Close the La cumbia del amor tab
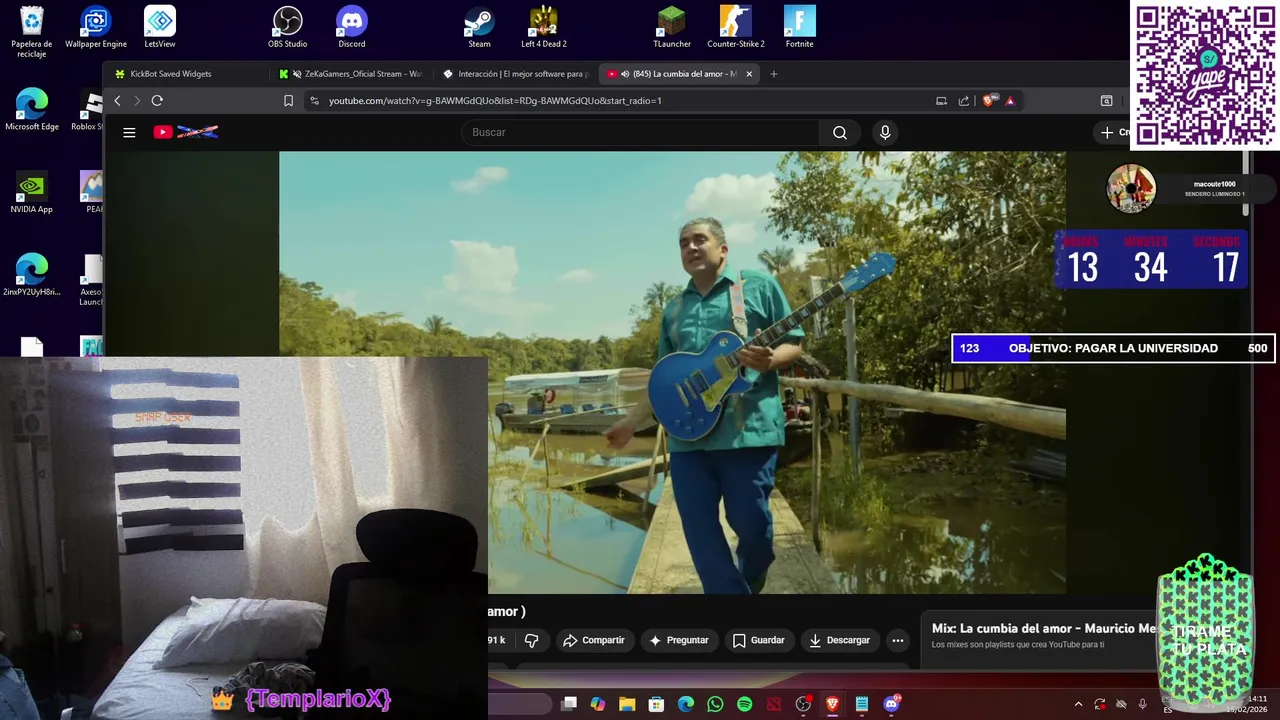The image size is (1280, 720). click(749, 74)
